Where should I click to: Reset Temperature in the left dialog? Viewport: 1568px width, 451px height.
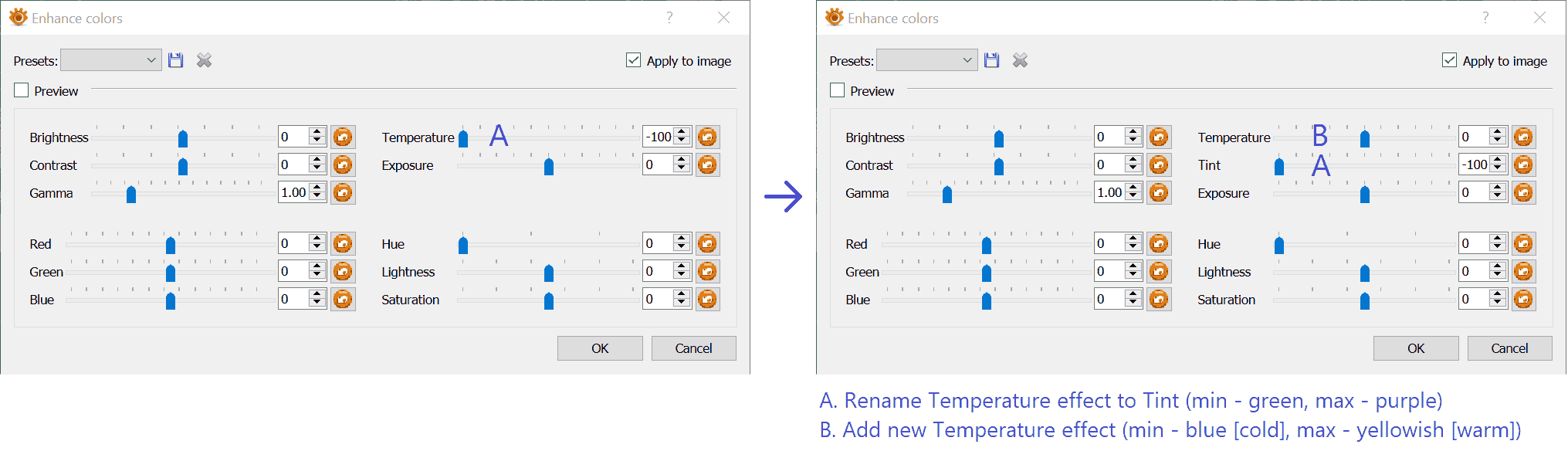(707, 137)
